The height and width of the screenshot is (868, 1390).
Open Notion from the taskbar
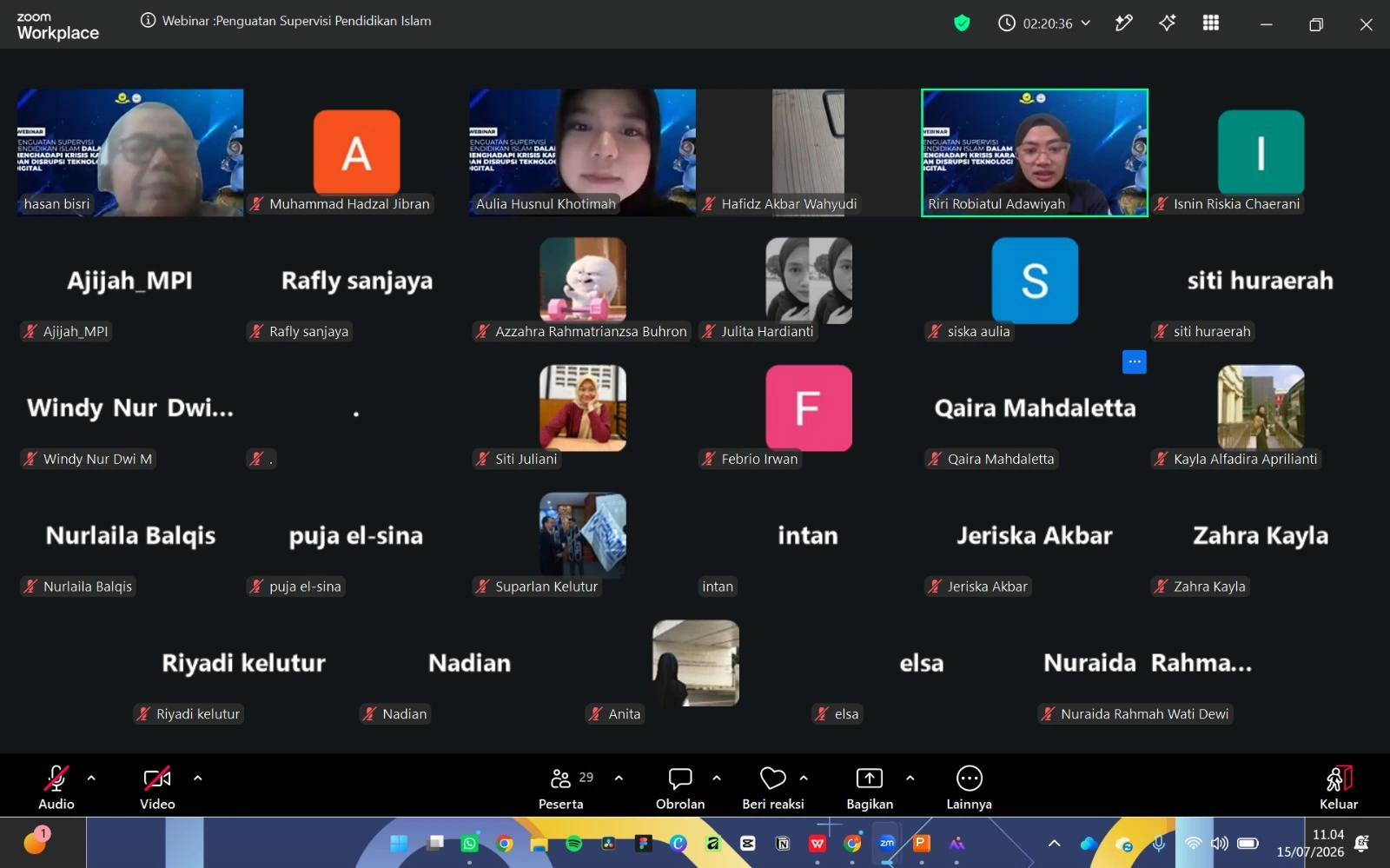tap(783, 843)
